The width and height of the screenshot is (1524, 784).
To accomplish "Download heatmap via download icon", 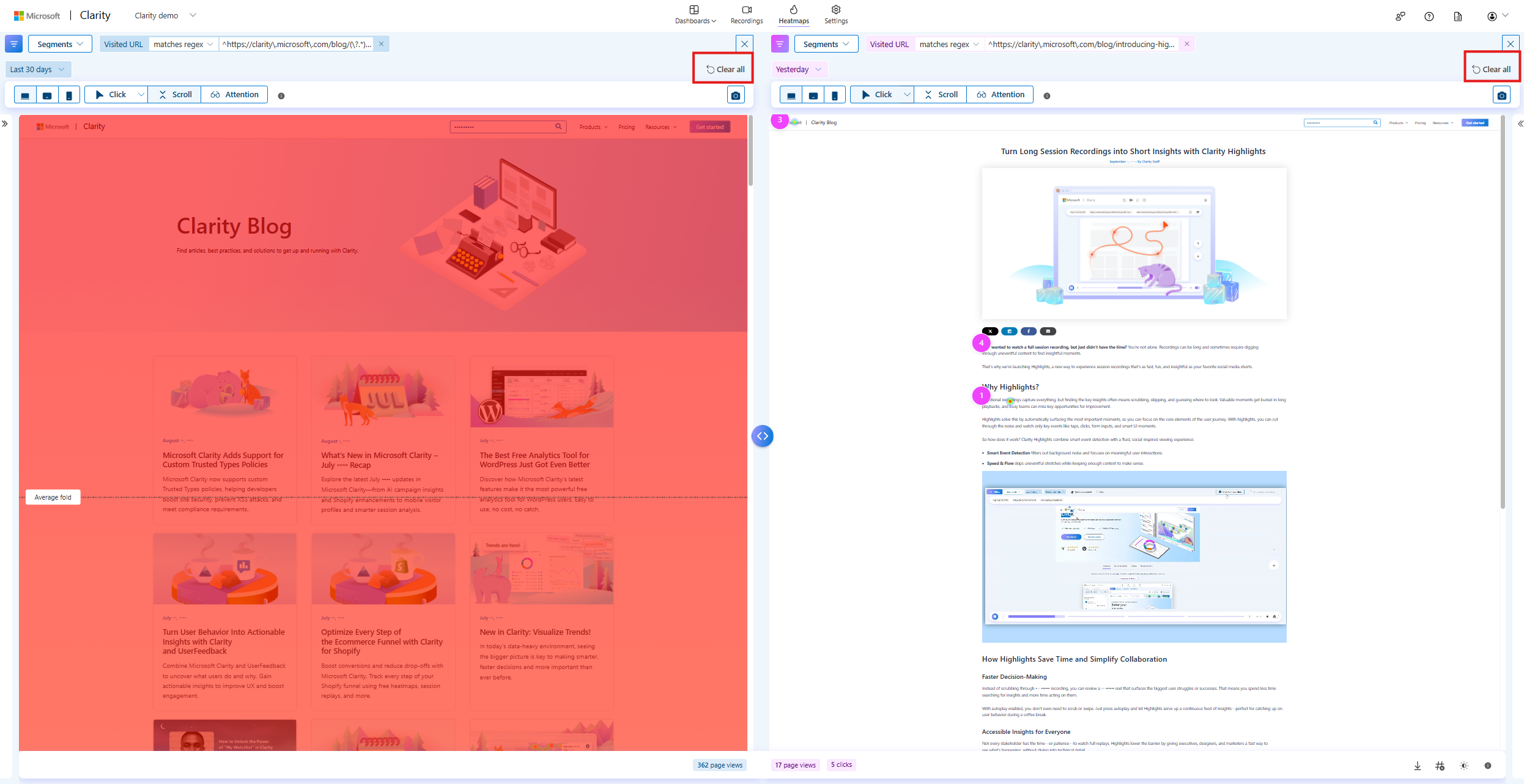I will (x=1418, y=766).
